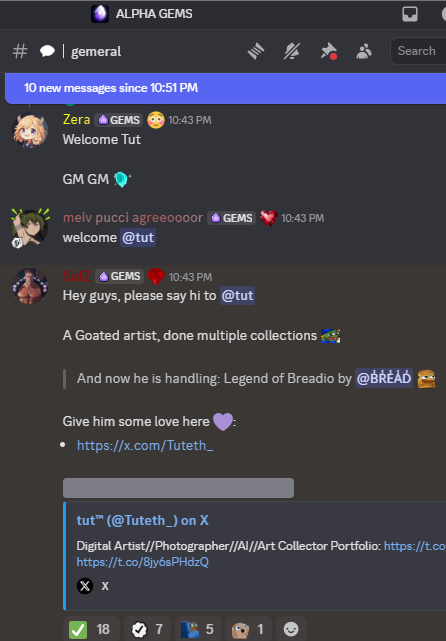Click the ALPHA GEMS server icon

tap(100, 14)
